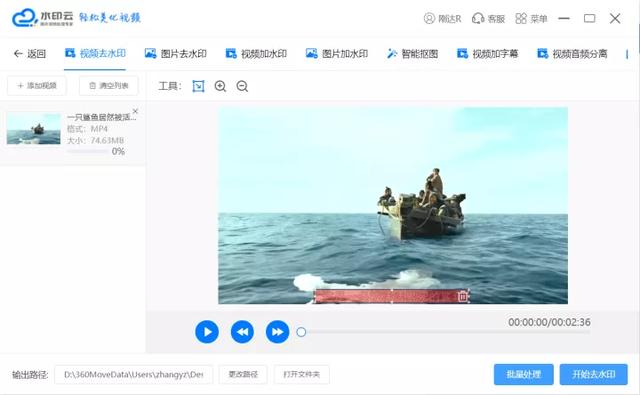The image size is (640, 395).
Task: Minimize the application window
Action: pyautogui.click(x=564, y=18)
